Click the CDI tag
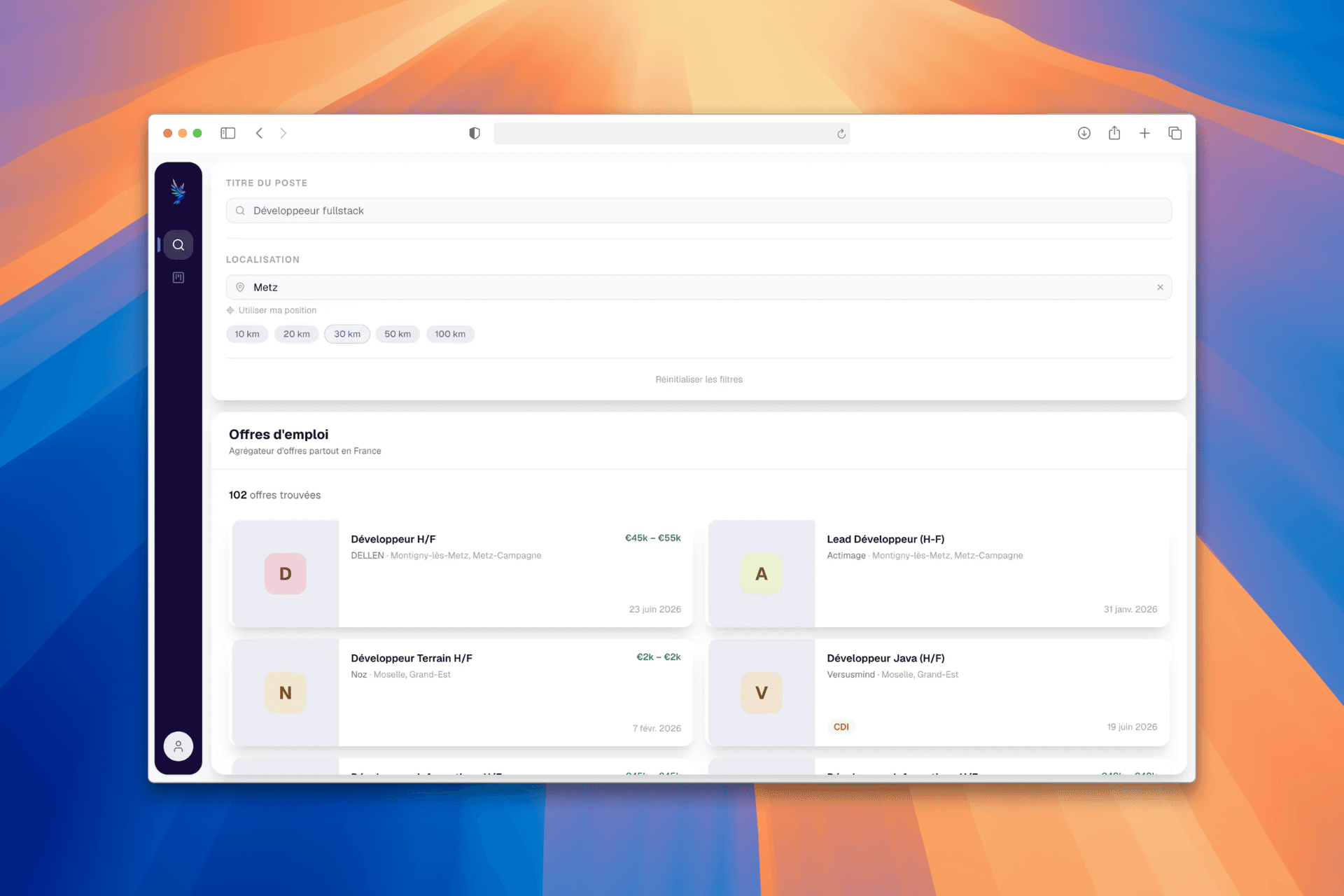The image size is (1344, 896). 841,727
